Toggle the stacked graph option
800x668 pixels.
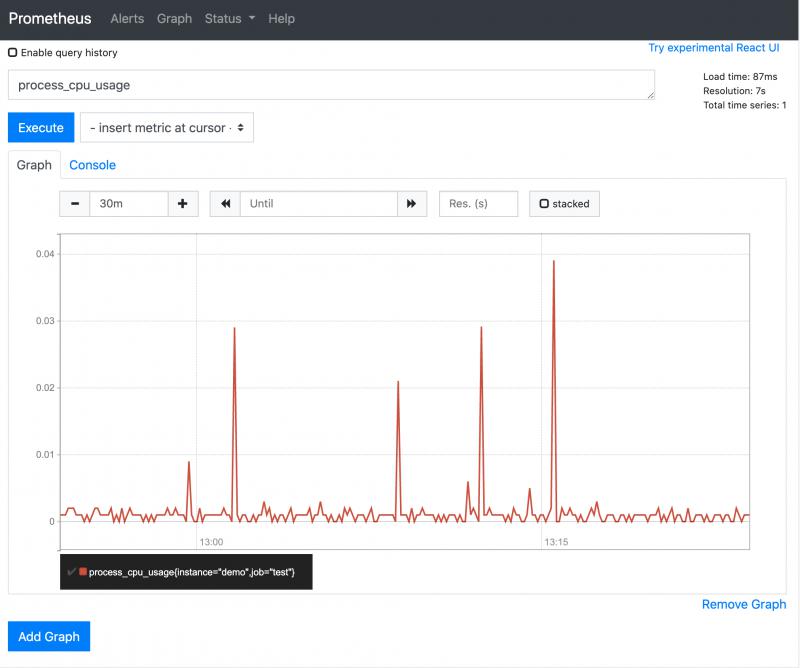(x=564, y=204)
